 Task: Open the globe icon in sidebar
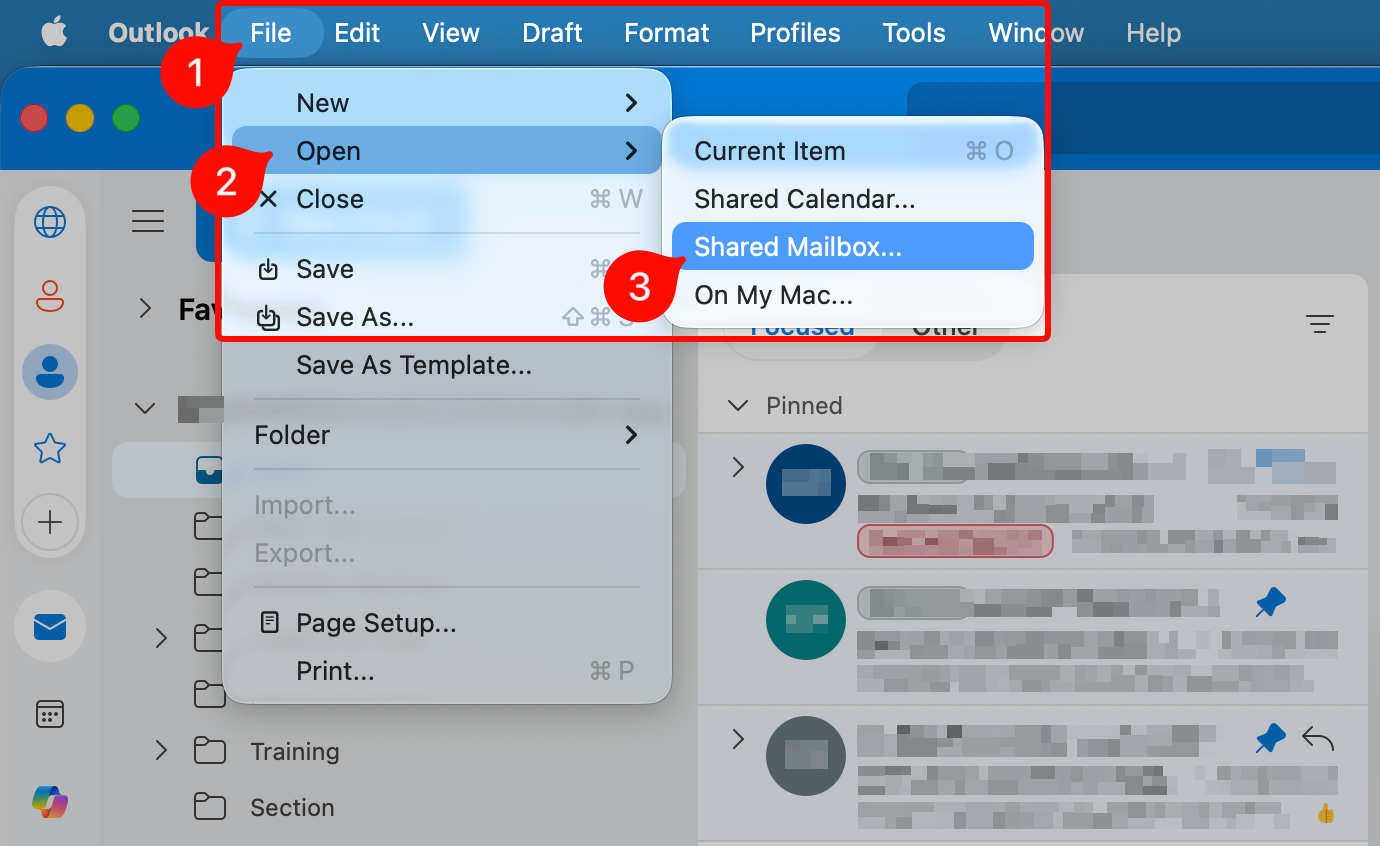(x=50, y=222)
